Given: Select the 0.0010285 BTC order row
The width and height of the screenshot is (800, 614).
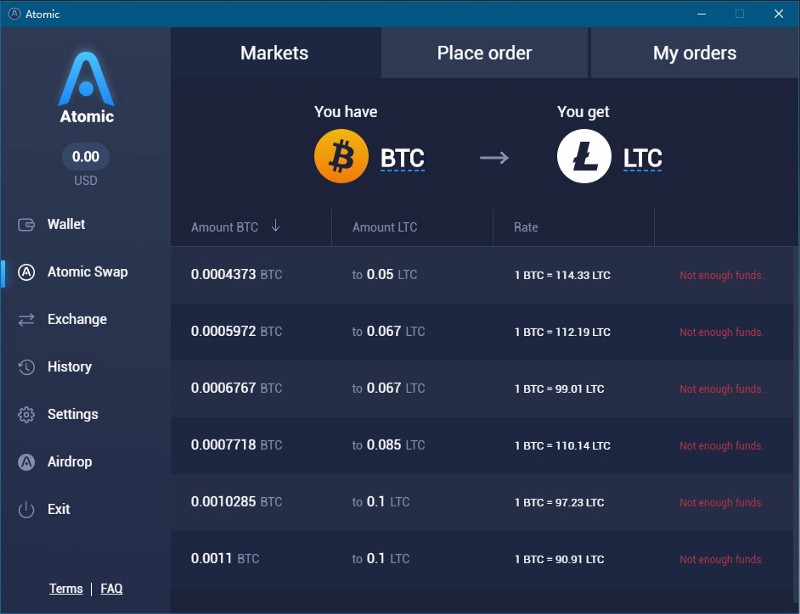Looking at the screenshot, I should point(482,502).
